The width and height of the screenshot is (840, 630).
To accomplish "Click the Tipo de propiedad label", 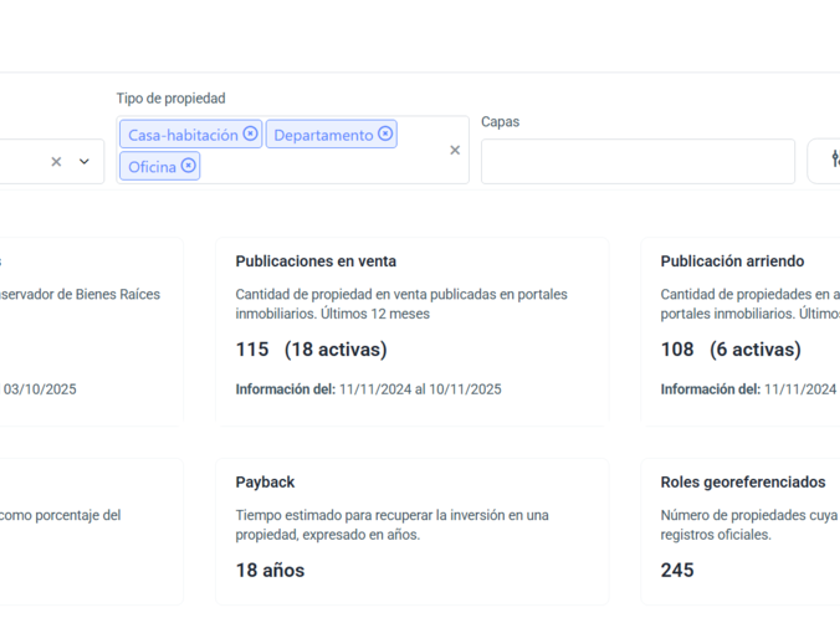I will click(171, 99).
